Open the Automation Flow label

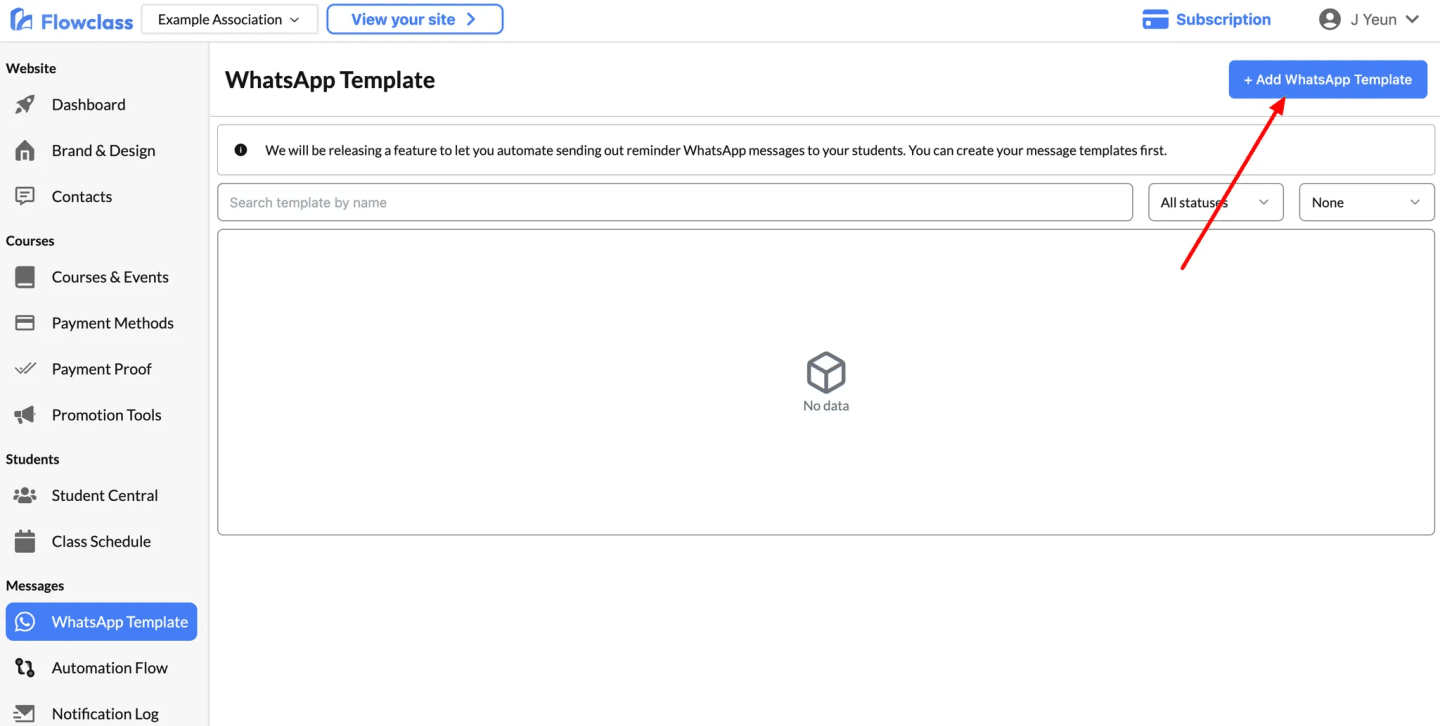pos(110,668)
